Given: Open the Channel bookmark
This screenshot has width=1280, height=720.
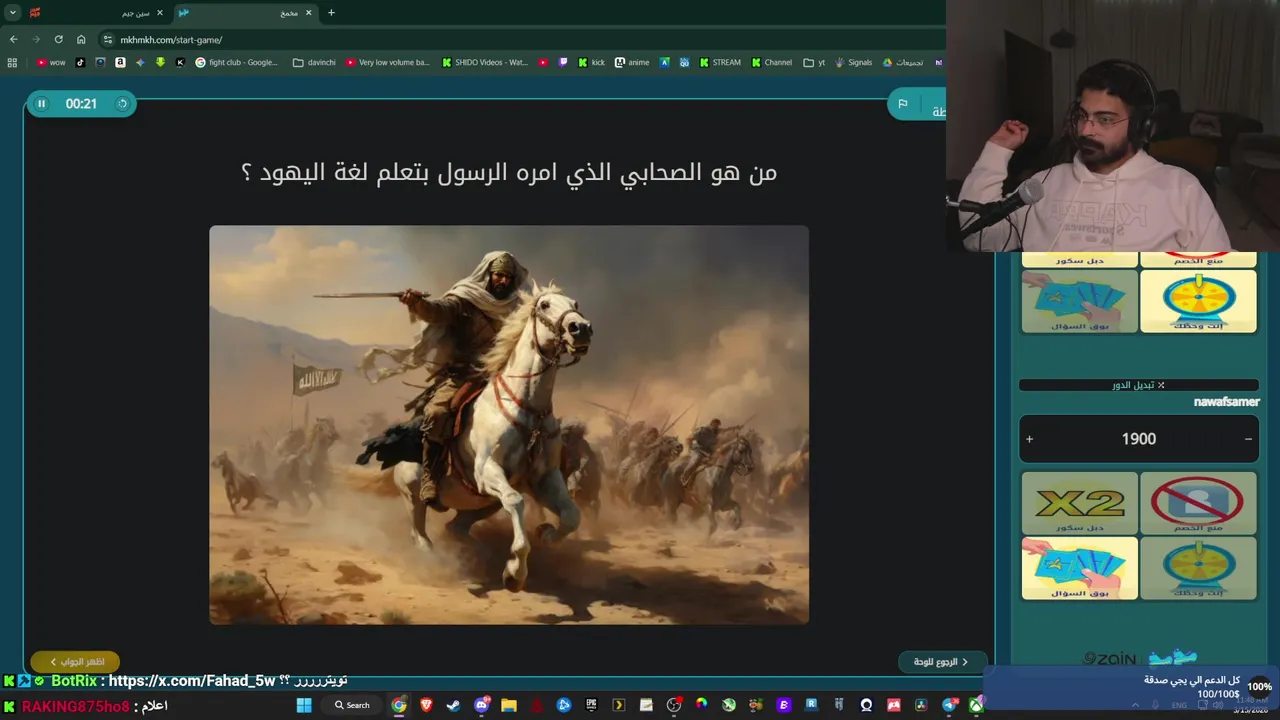Looking at the screenshot, I should click(x=772, y=62).
